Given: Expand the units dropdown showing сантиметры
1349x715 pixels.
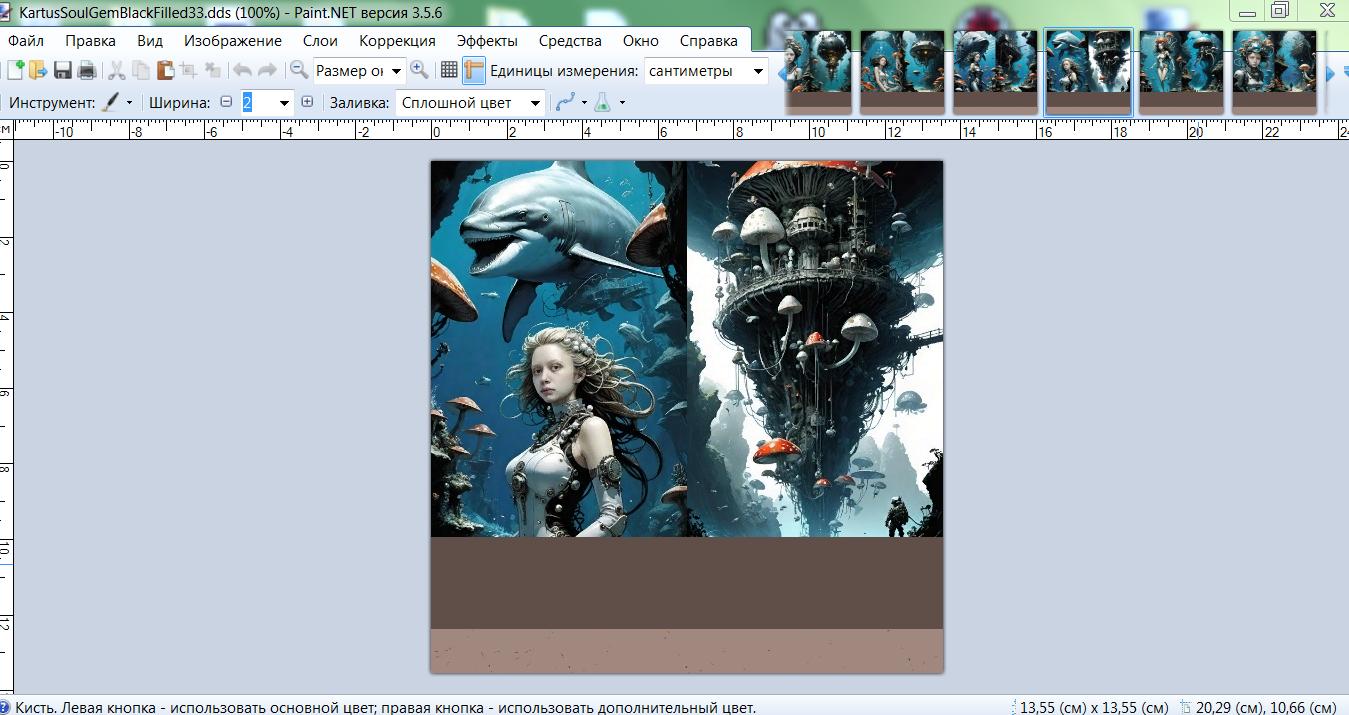Looking at the screenshot, I should (758, 71).
